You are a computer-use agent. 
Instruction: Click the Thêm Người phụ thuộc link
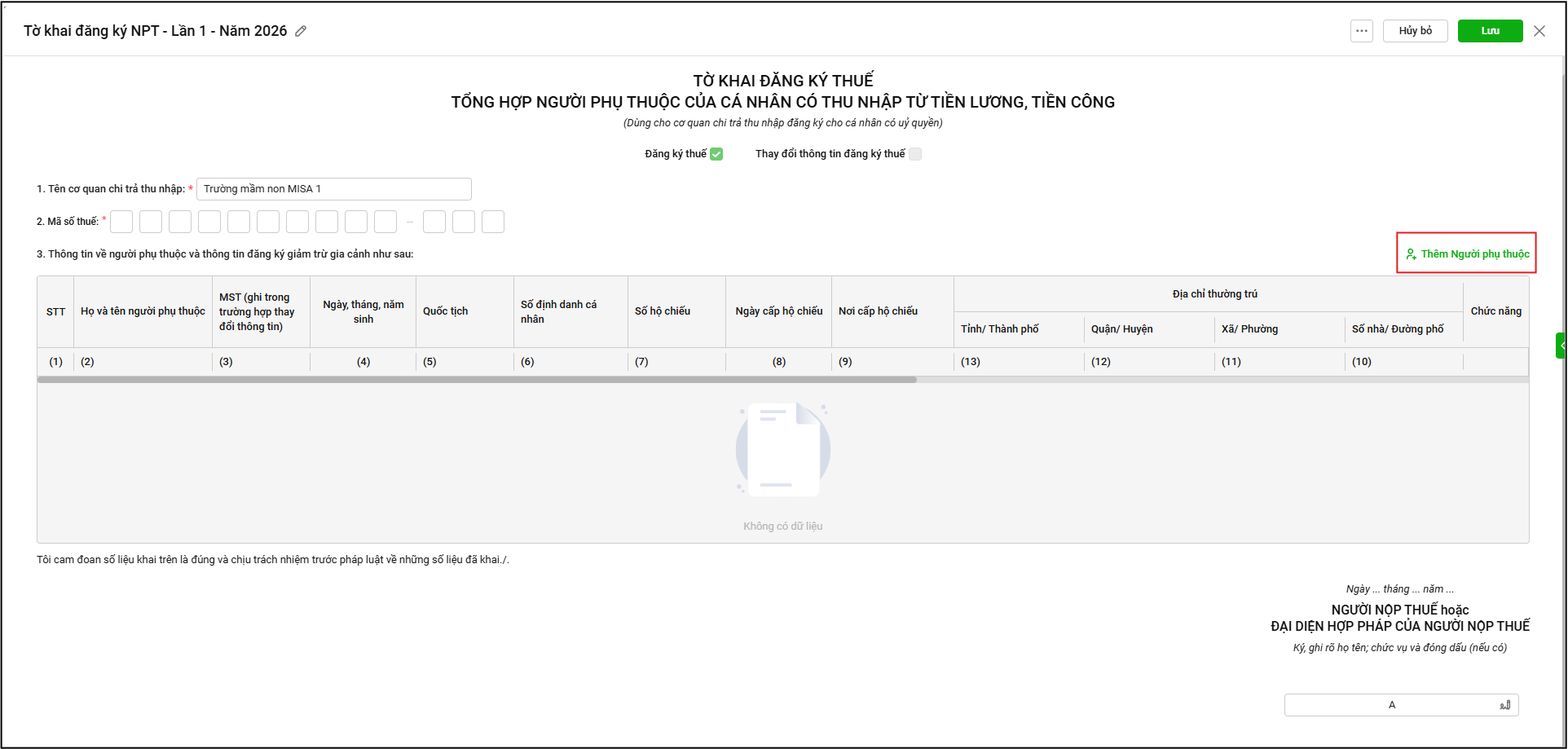(x=1475, y=254)
